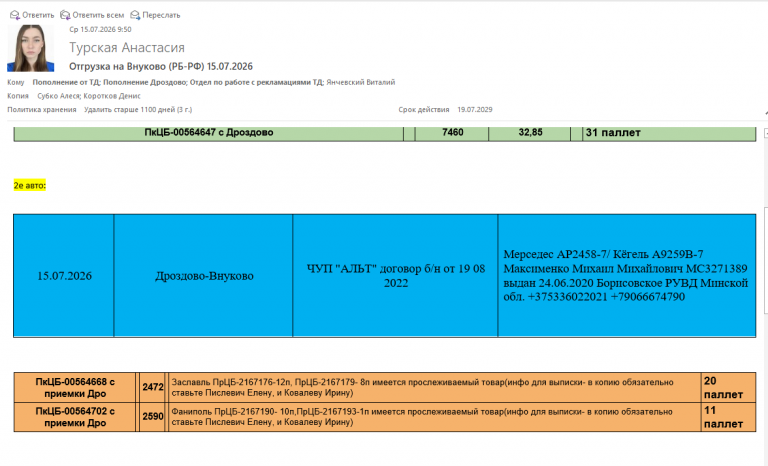Screen dimensions: 768x466
Task: Click highlighted label 2е авто:
Action: click(x=30, y=185)
